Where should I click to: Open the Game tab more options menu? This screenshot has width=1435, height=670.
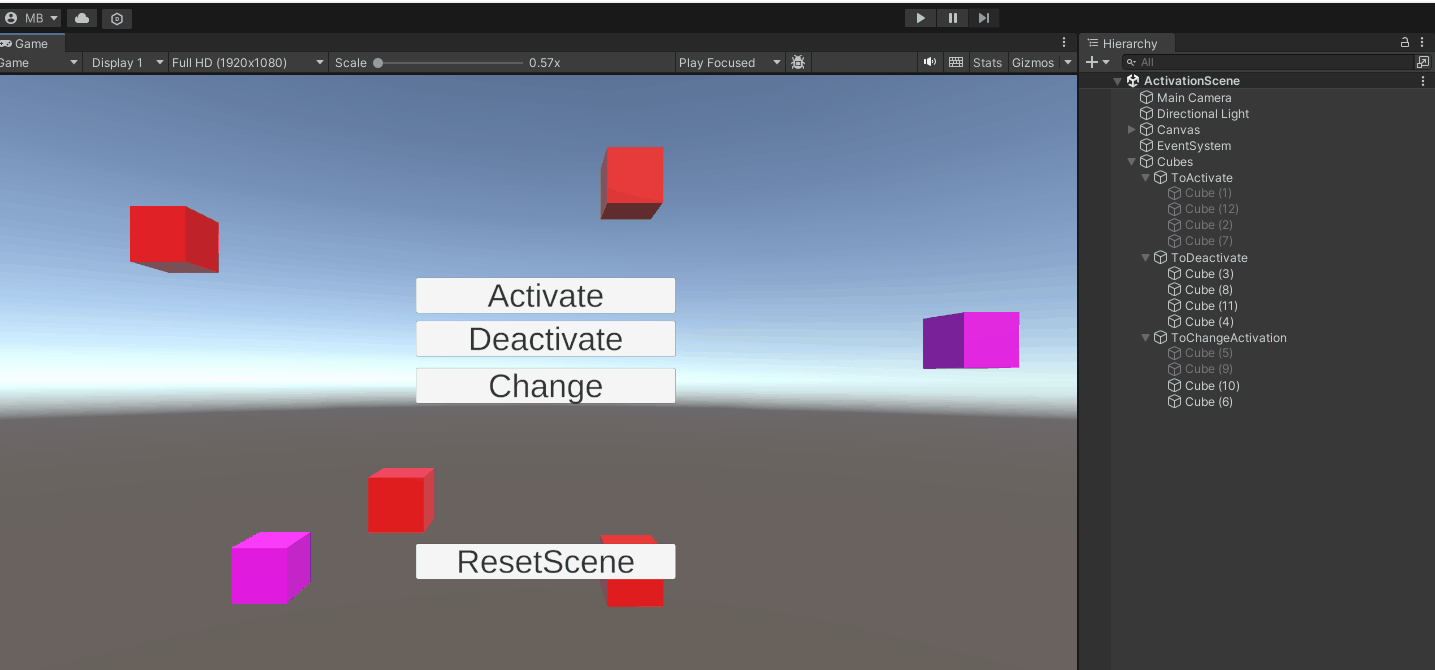coord(1064,43)
